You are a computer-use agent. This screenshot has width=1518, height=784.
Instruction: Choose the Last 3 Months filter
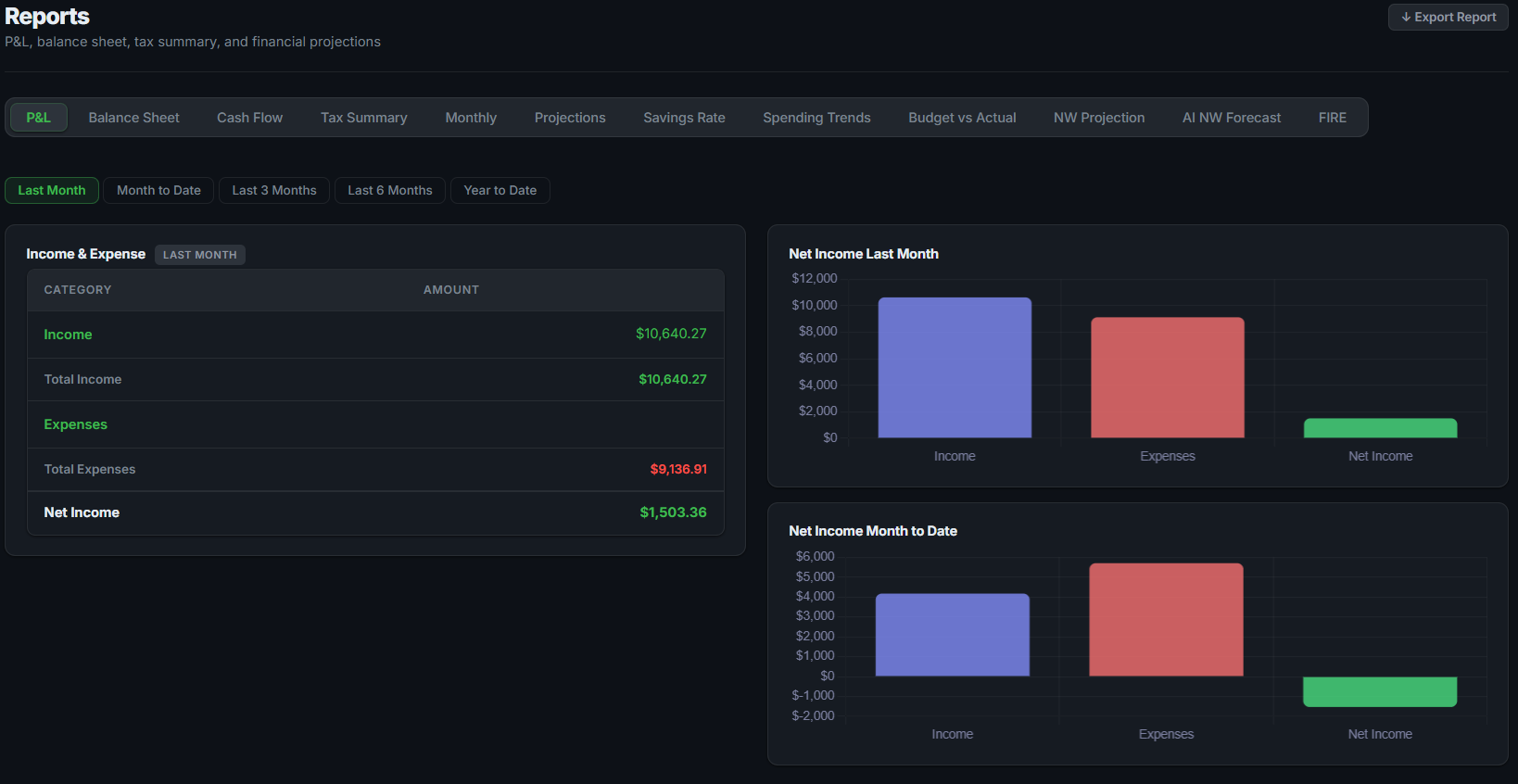point(274,190)
